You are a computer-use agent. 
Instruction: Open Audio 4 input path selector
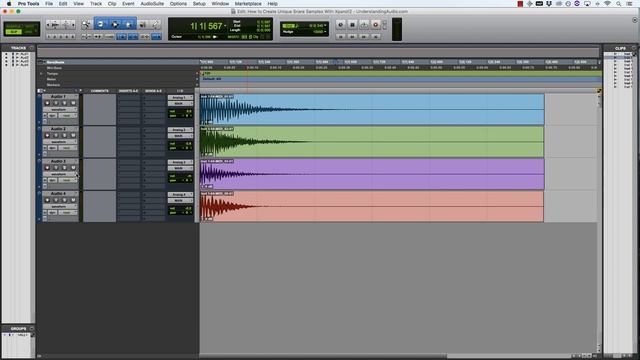pyautogui.click(x=180, y=195)
